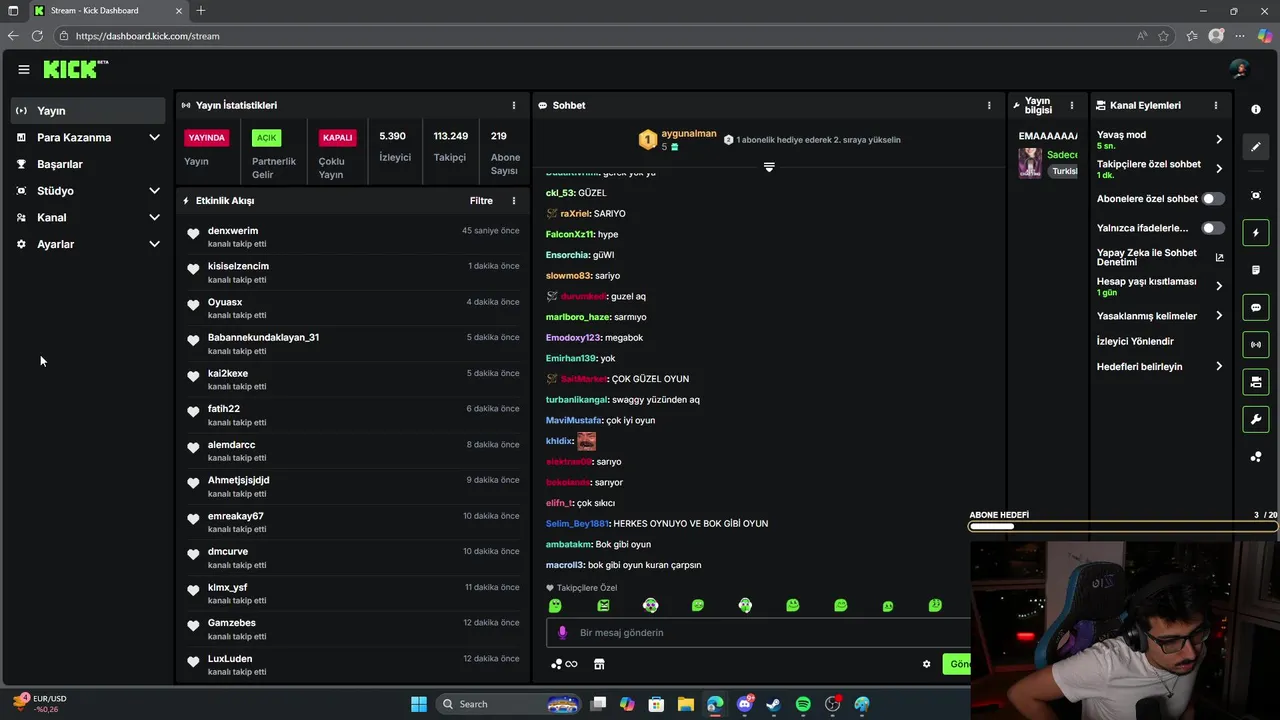This screenshot has width=1280, height=720.
Task: Refresh the browser page
Action: (37, 36)
